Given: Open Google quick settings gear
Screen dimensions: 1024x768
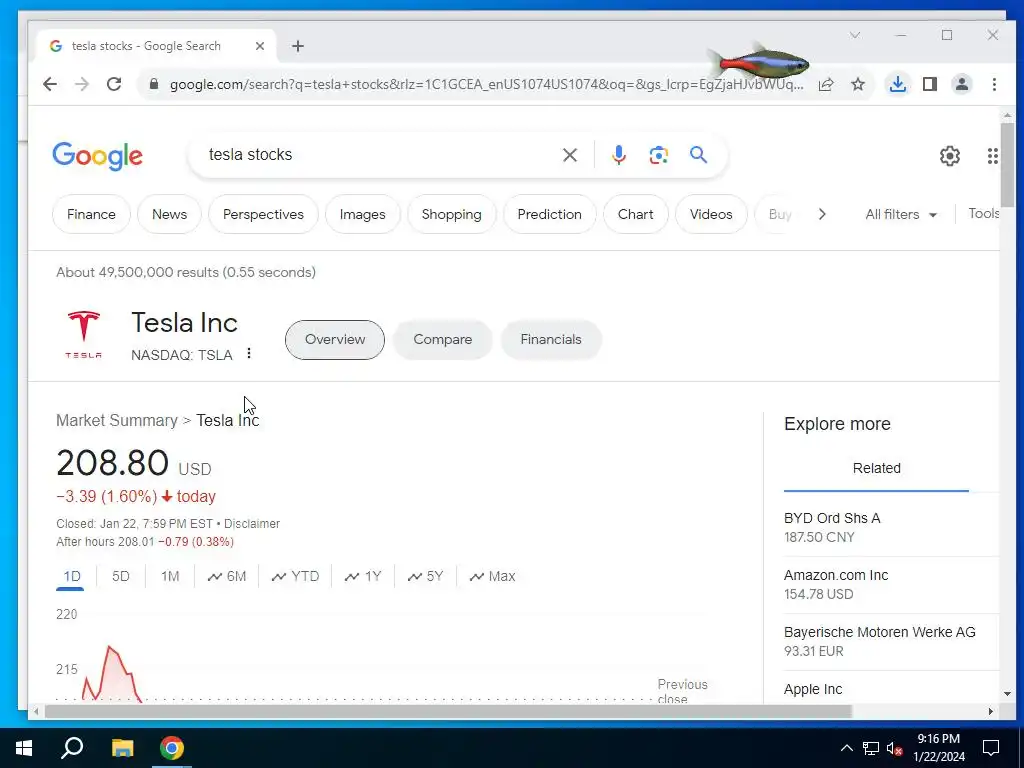Looking at the screenshot, I should point(950,156).
